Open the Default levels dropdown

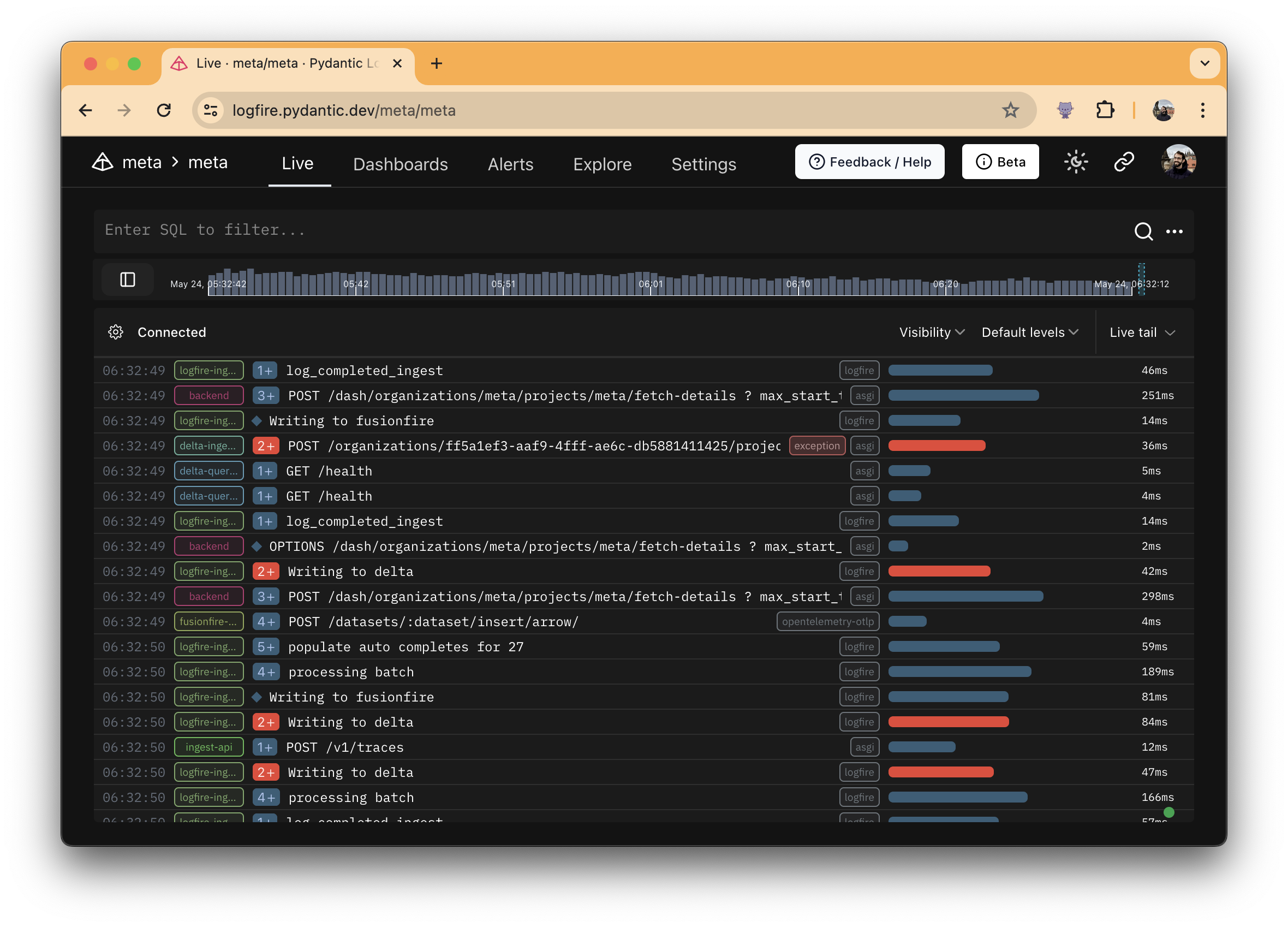[1029, 332]
